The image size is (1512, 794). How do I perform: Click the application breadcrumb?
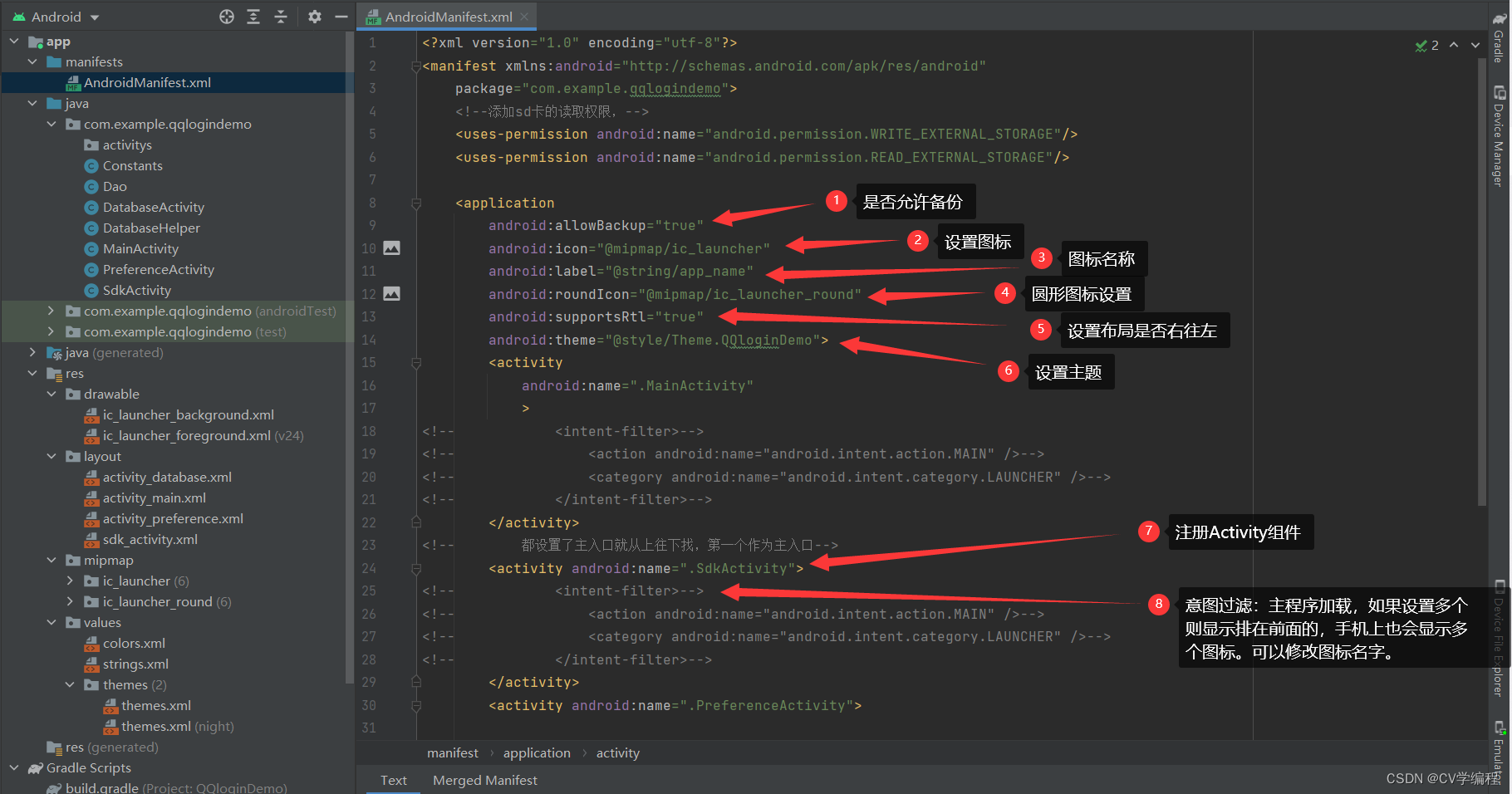537,752
